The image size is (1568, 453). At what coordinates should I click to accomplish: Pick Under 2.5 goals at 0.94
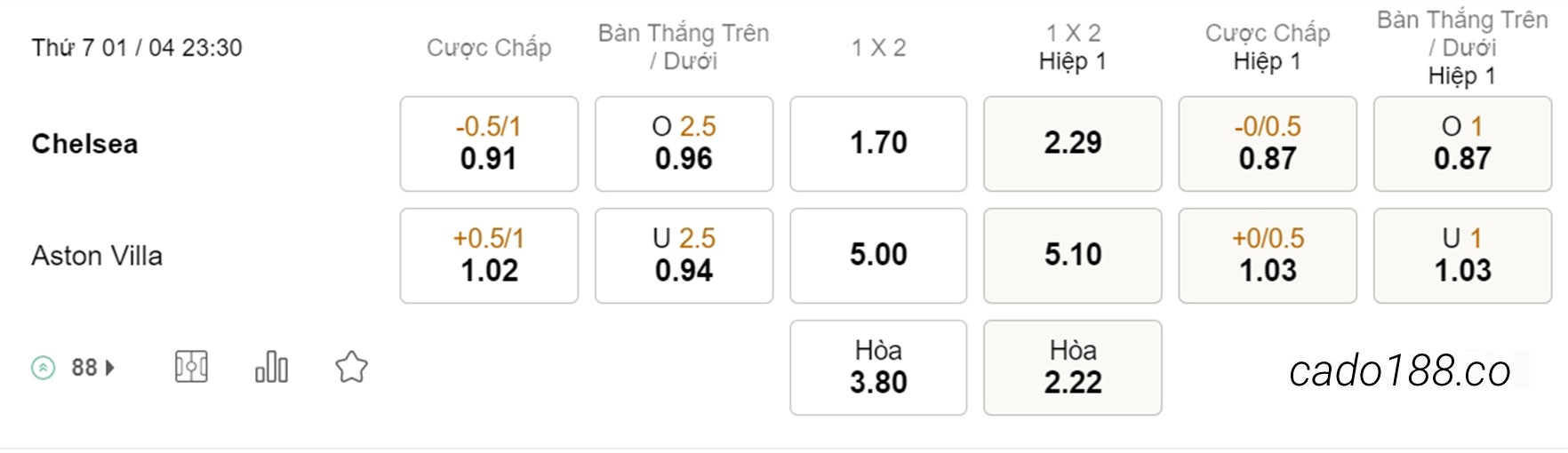(x=684, y=256)
